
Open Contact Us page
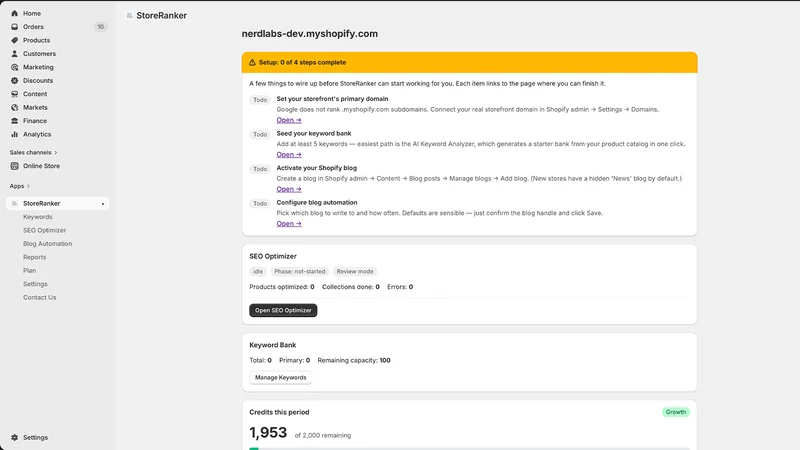(x=39, y=297)
